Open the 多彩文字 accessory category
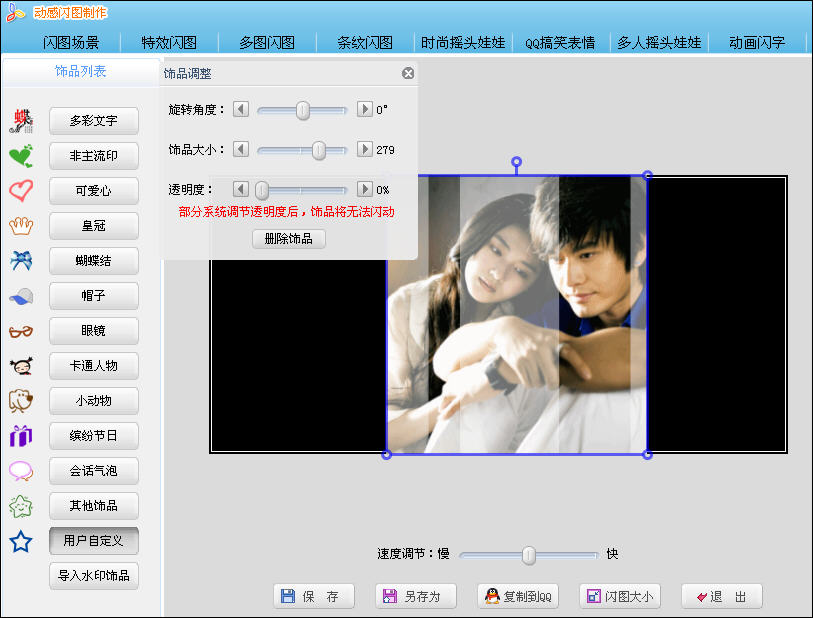813x618 pixels. [x=94, y=121]
